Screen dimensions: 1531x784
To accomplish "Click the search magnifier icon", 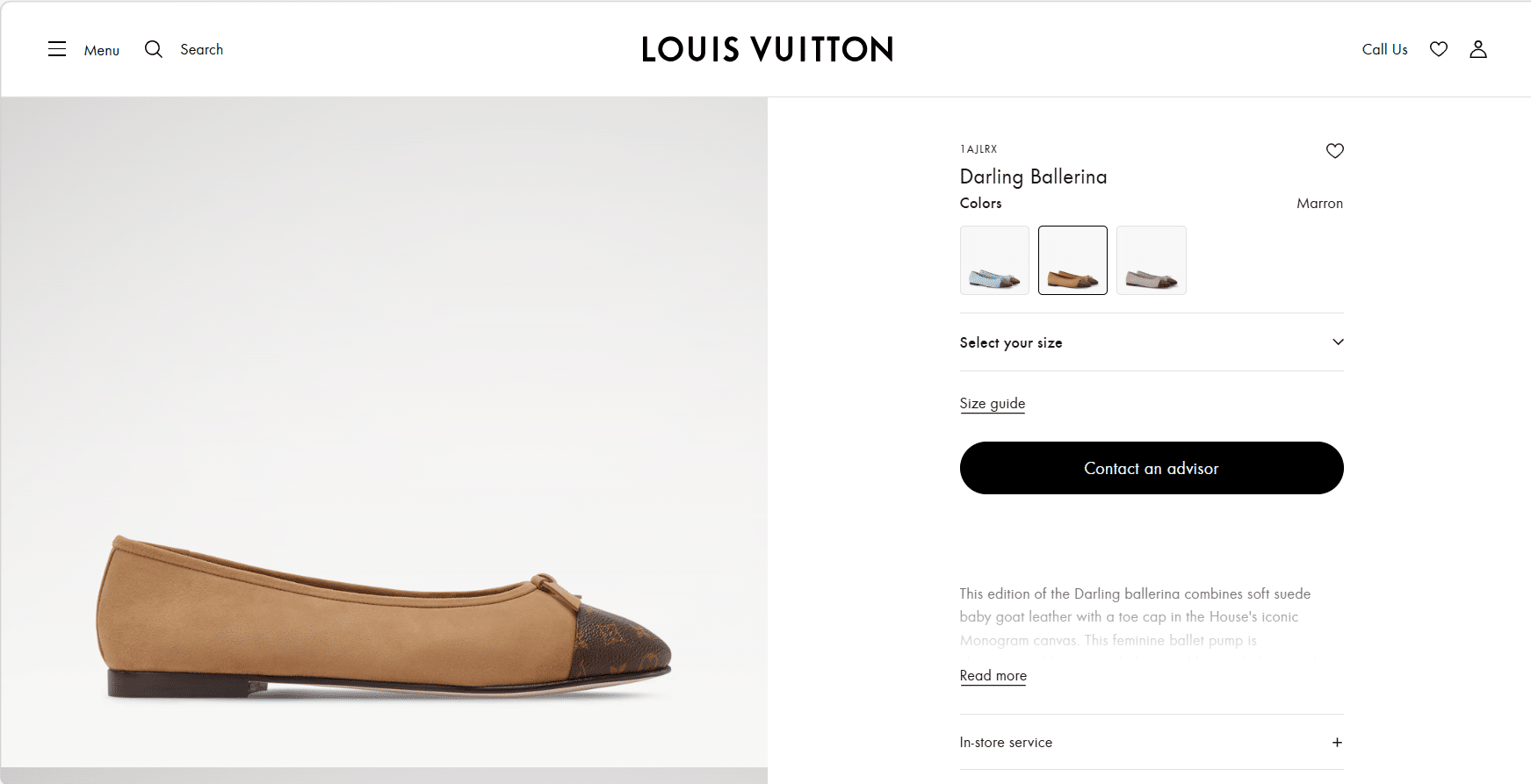I will click(154, 49).
